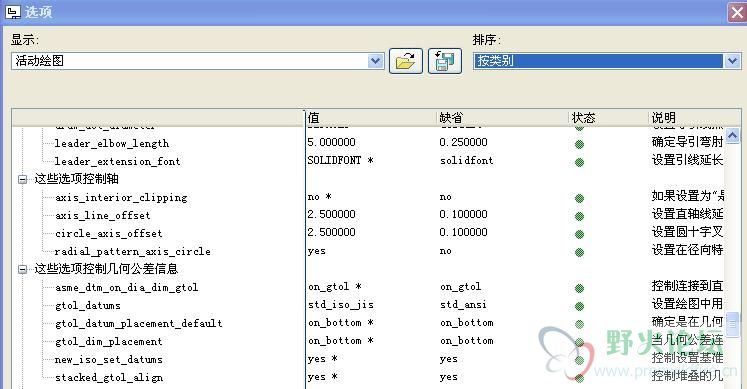Viewport: 747px width, 389px height.
Task: Click the status dot for gtol_datum_placement_default
Action: 579,325
